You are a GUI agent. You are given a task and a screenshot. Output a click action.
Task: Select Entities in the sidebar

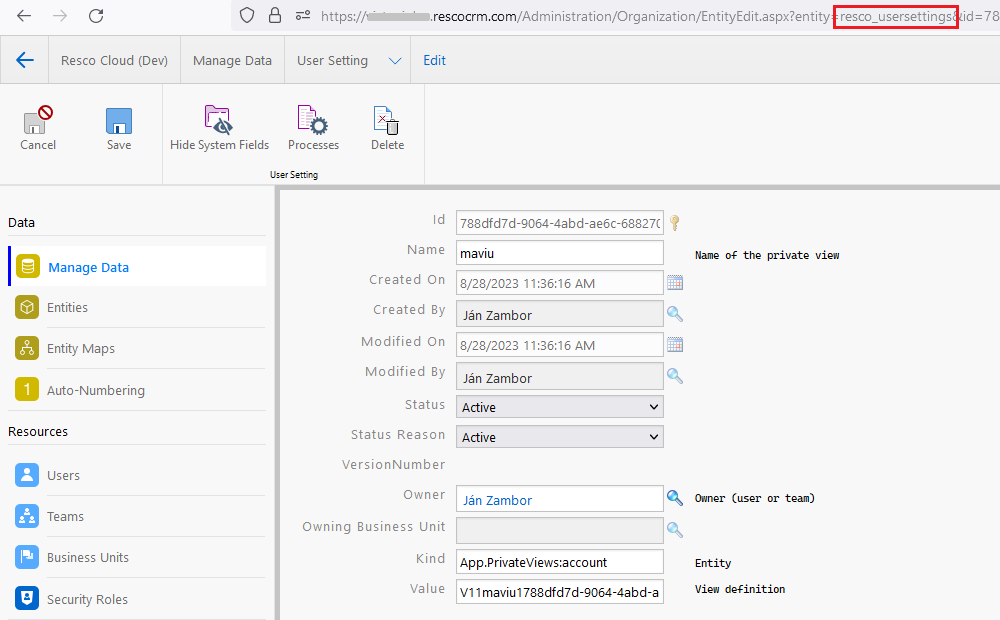pyautogui.click(x=67, y=308)
